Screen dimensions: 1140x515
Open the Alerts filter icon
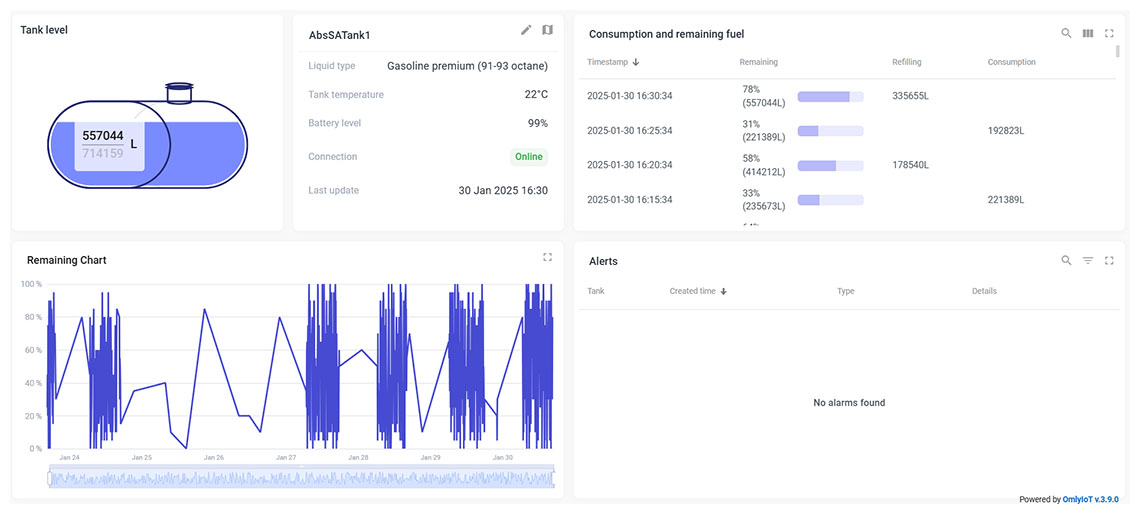(1088, 260)
